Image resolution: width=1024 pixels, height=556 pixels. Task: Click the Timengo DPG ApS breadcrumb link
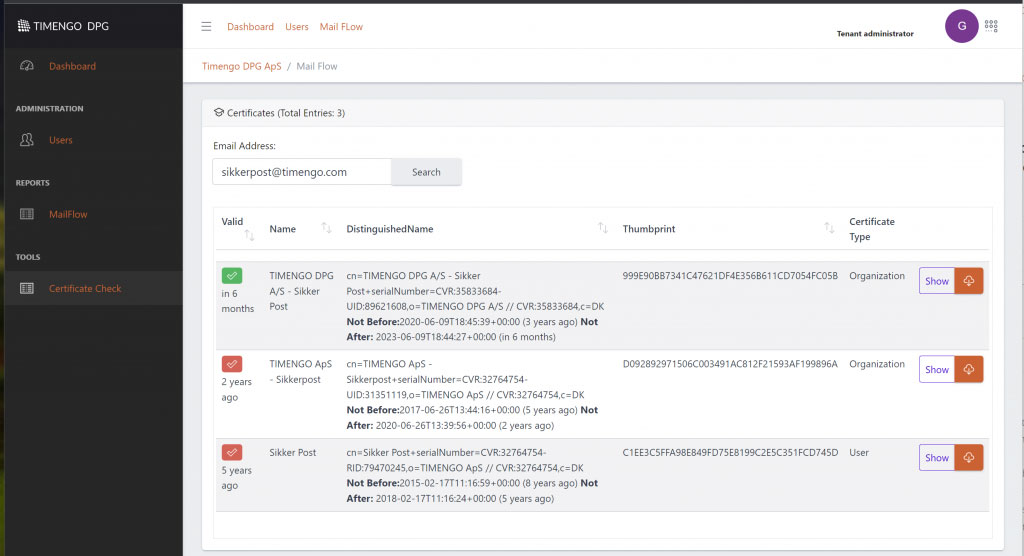pyautogui.click(x=241, y=66)
